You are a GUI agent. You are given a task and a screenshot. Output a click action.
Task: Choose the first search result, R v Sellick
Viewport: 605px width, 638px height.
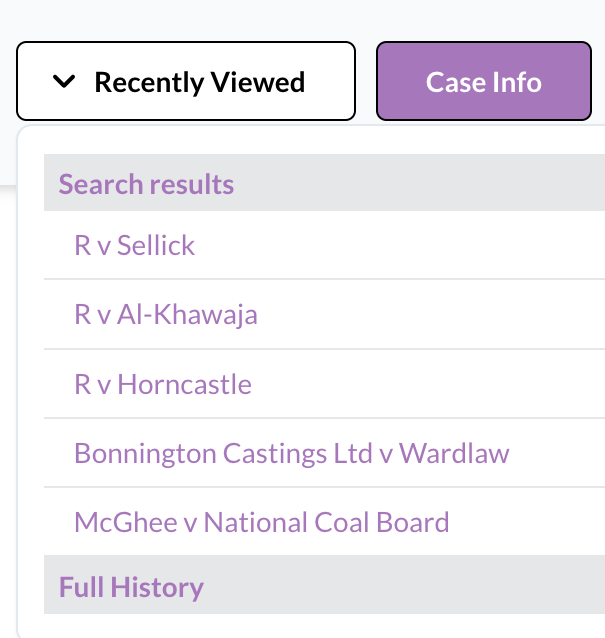tap(135, 245)
